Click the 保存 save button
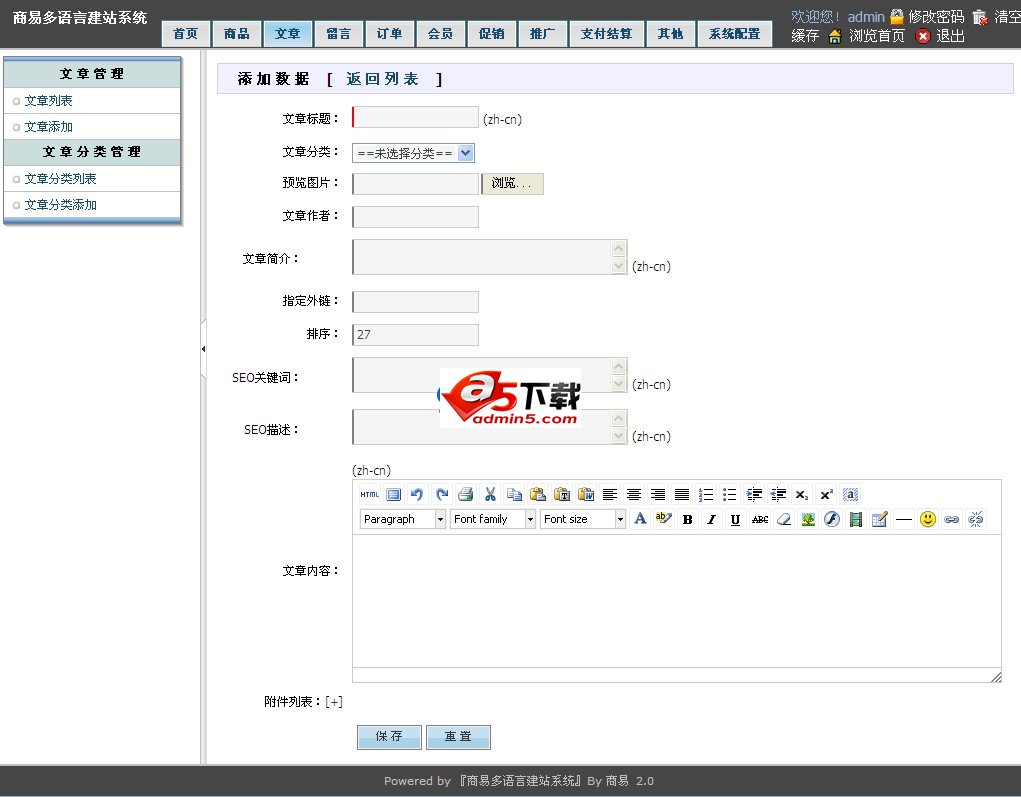 [389, 737]
